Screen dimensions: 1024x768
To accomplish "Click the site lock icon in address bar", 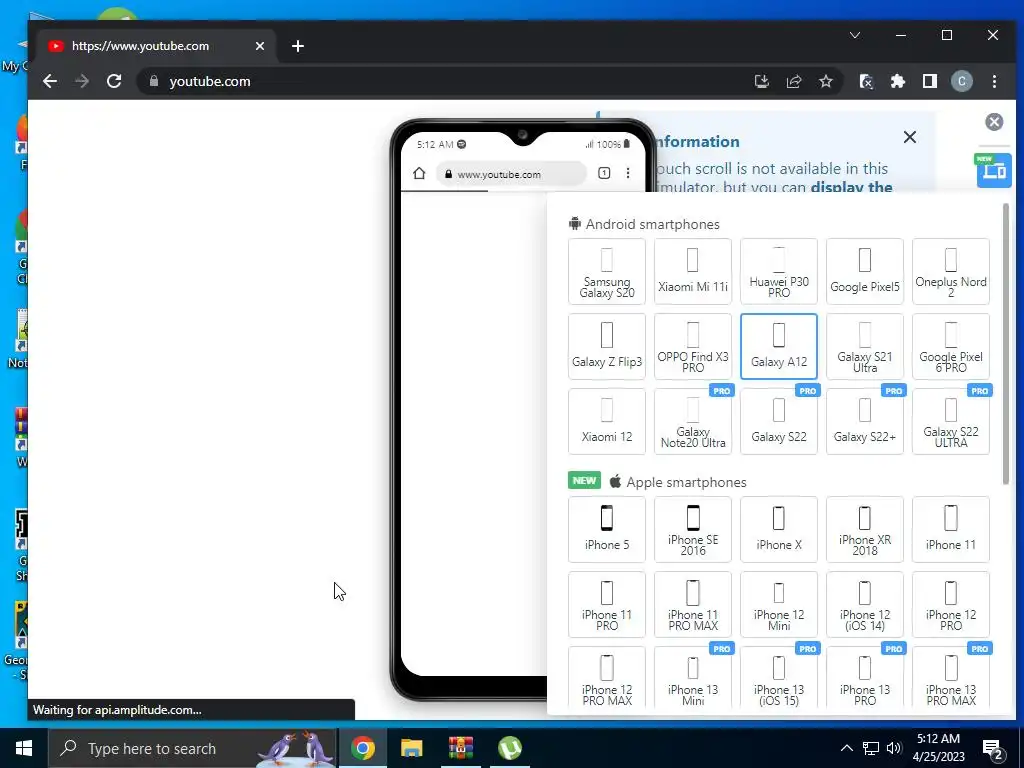I will coord(154,81).
